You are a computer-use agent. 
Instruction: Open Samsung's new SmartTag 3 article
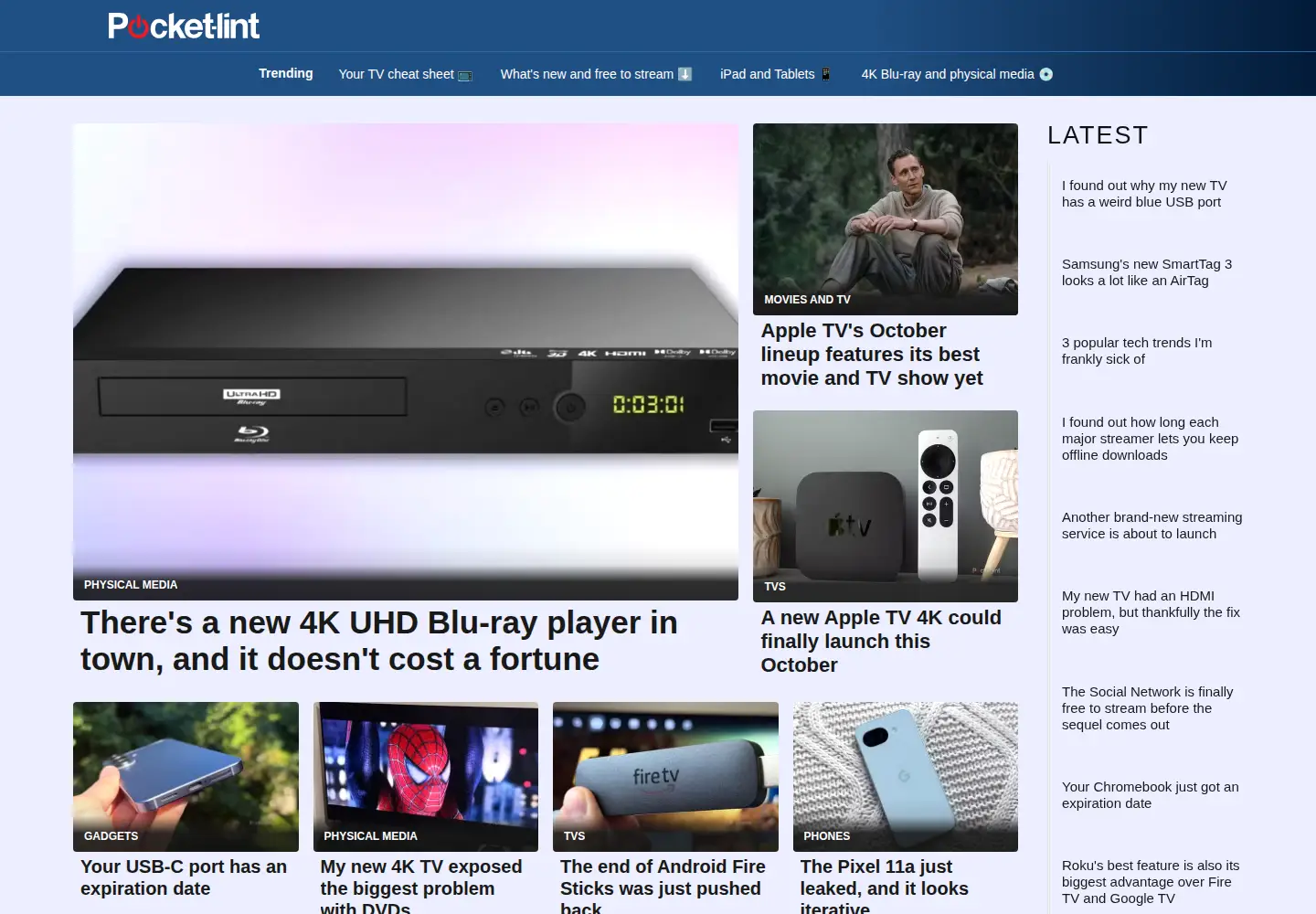(1147, 272)
